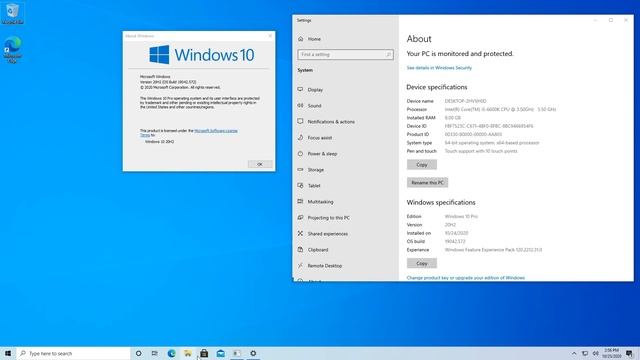Click the search magnifier in Find a setting
This screenshot has width=640, height=360.
[x=388, y=54]
